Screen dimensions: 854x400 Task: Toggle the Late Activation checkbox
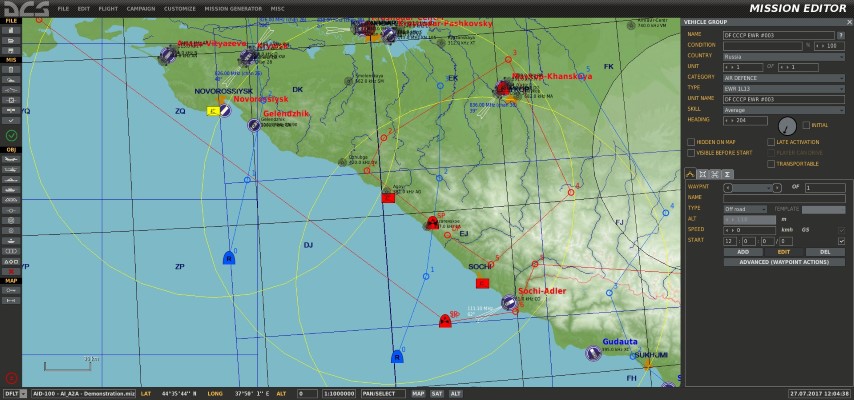[x=771, y=142]
